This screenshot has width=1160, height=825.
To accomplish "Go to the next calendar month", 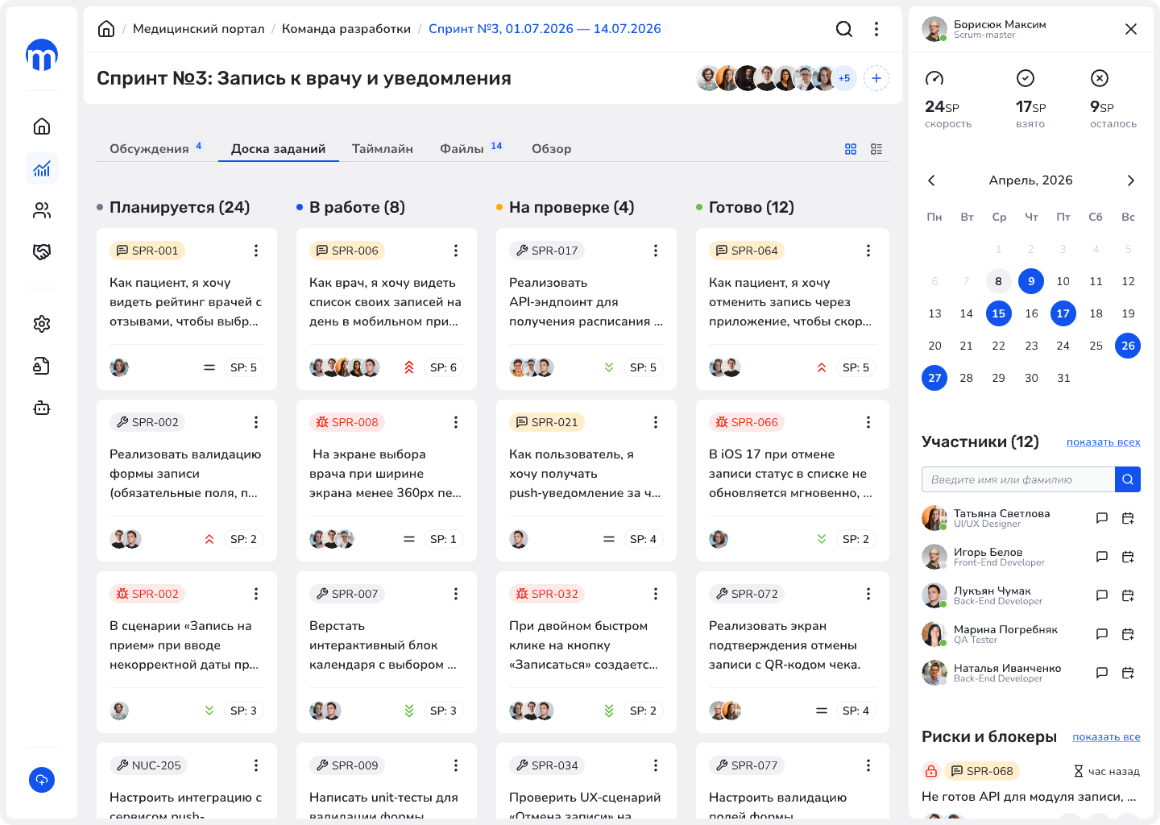I will pos(1130,181).
